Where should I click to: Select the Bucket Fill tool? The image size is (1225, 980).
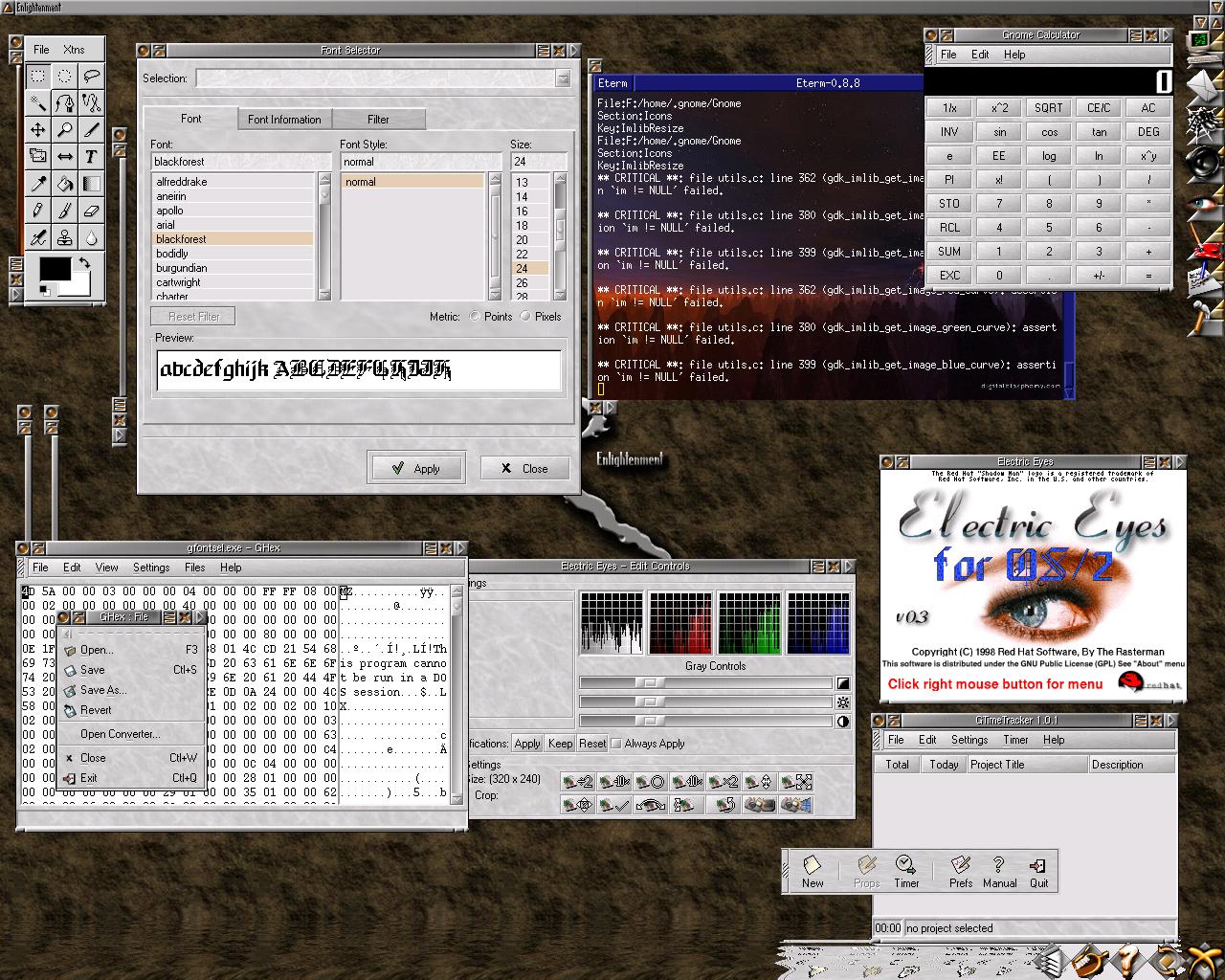coord(64,183)
